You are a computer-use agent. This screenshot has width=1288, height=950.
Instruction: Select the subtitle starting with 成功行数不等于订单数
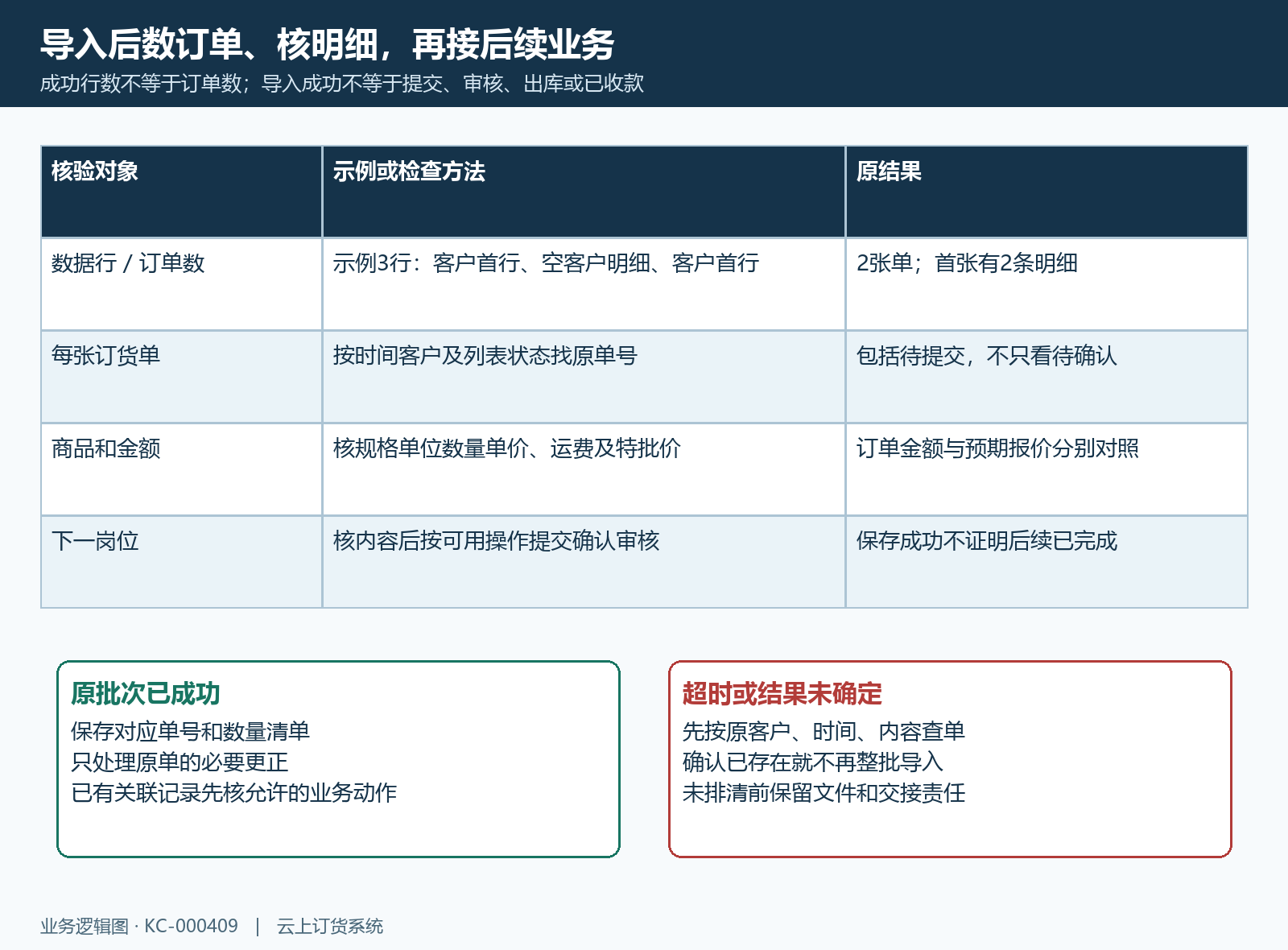[342, 84]
